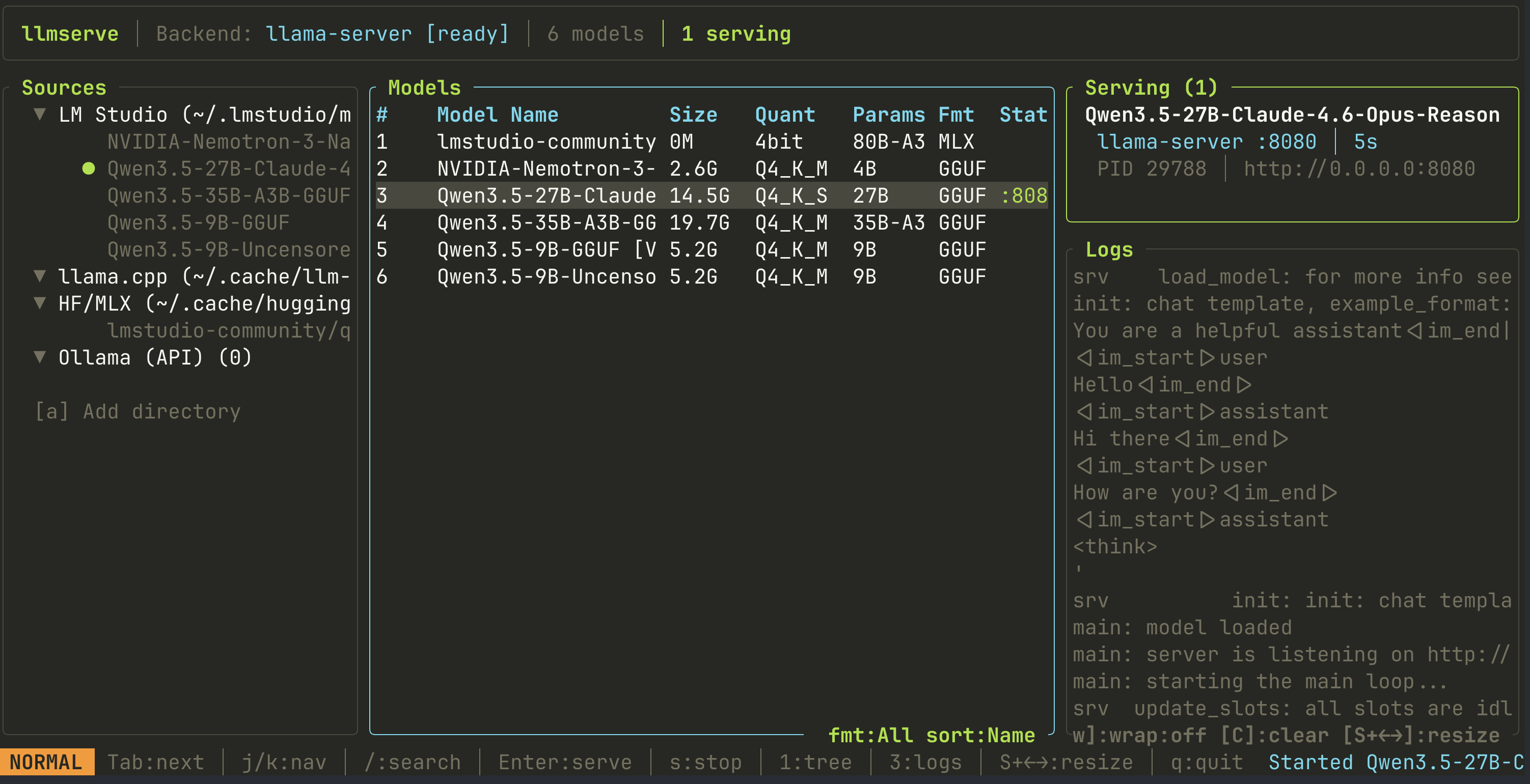Screen dimensions: 1530x784
Task: Click the 80B-A3 params value
Action: (889, 141)
